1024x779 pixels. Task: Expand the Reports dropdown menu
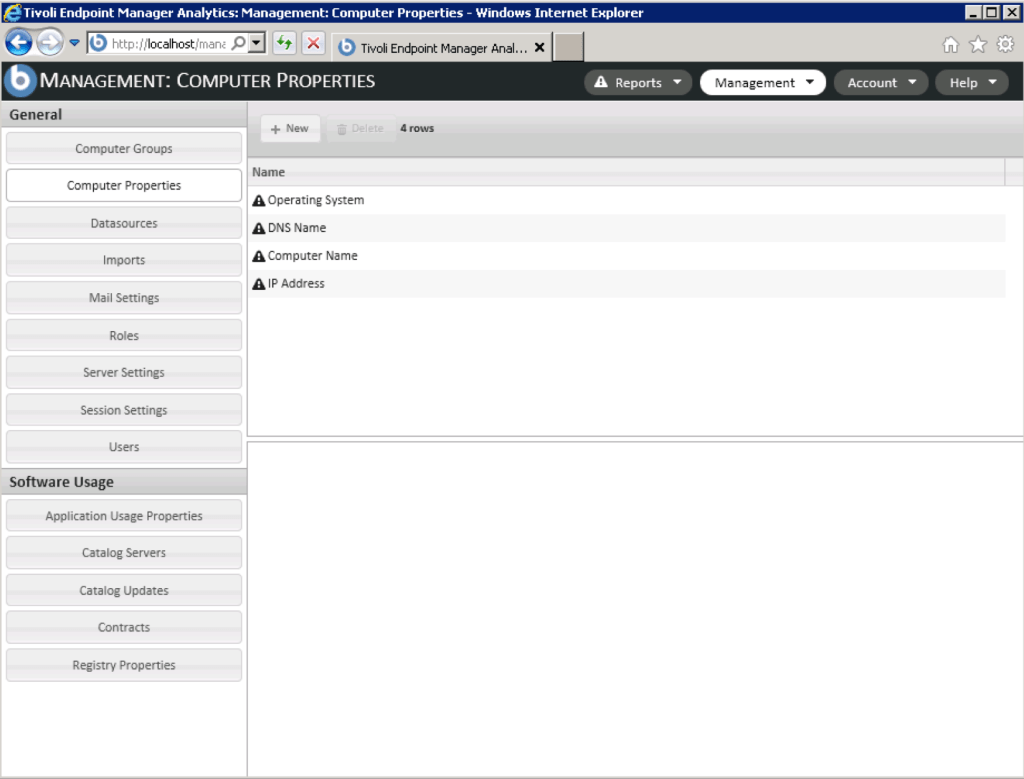coord(638,83)
